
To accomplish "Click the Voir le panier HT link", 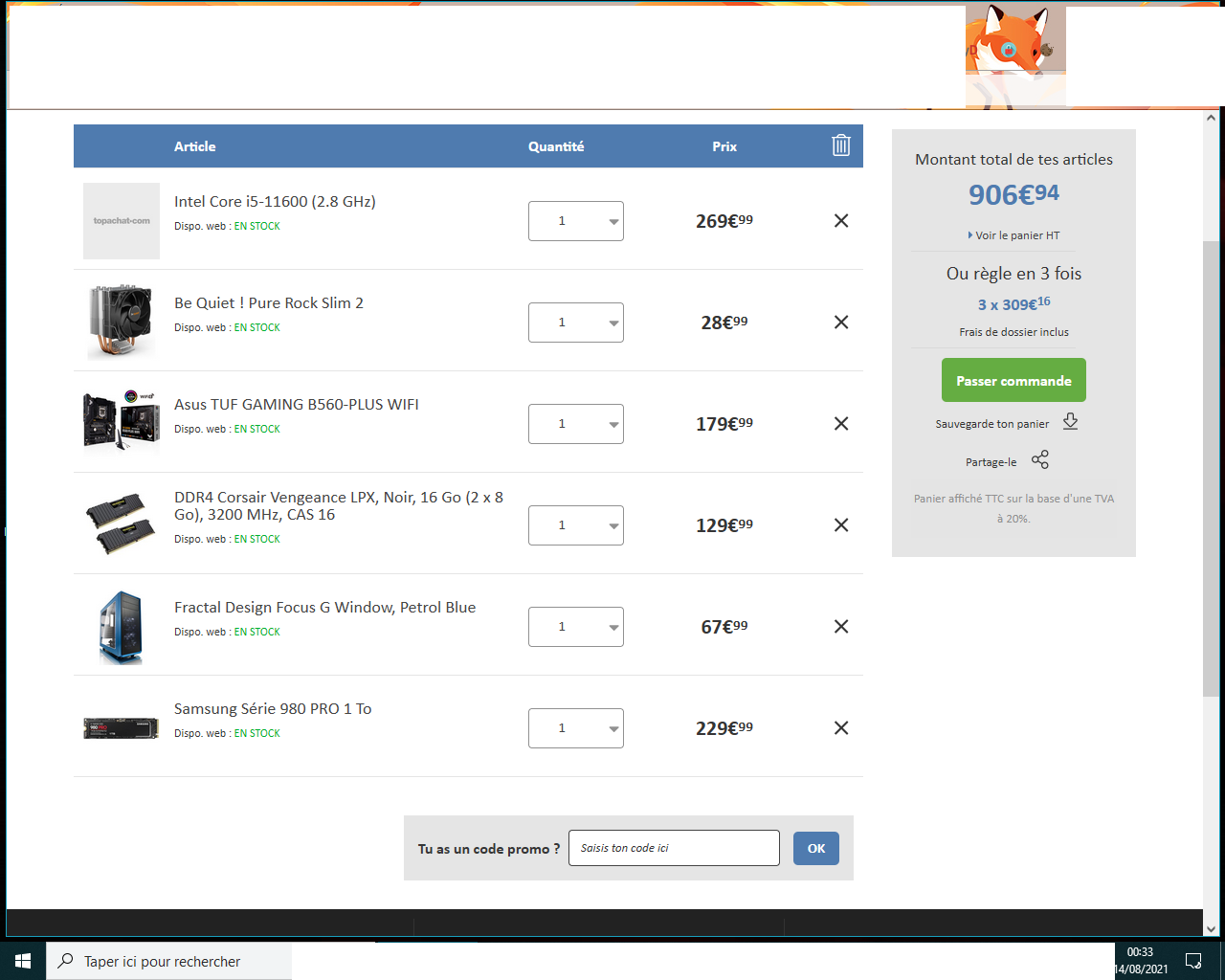I will pos(1013,235).
